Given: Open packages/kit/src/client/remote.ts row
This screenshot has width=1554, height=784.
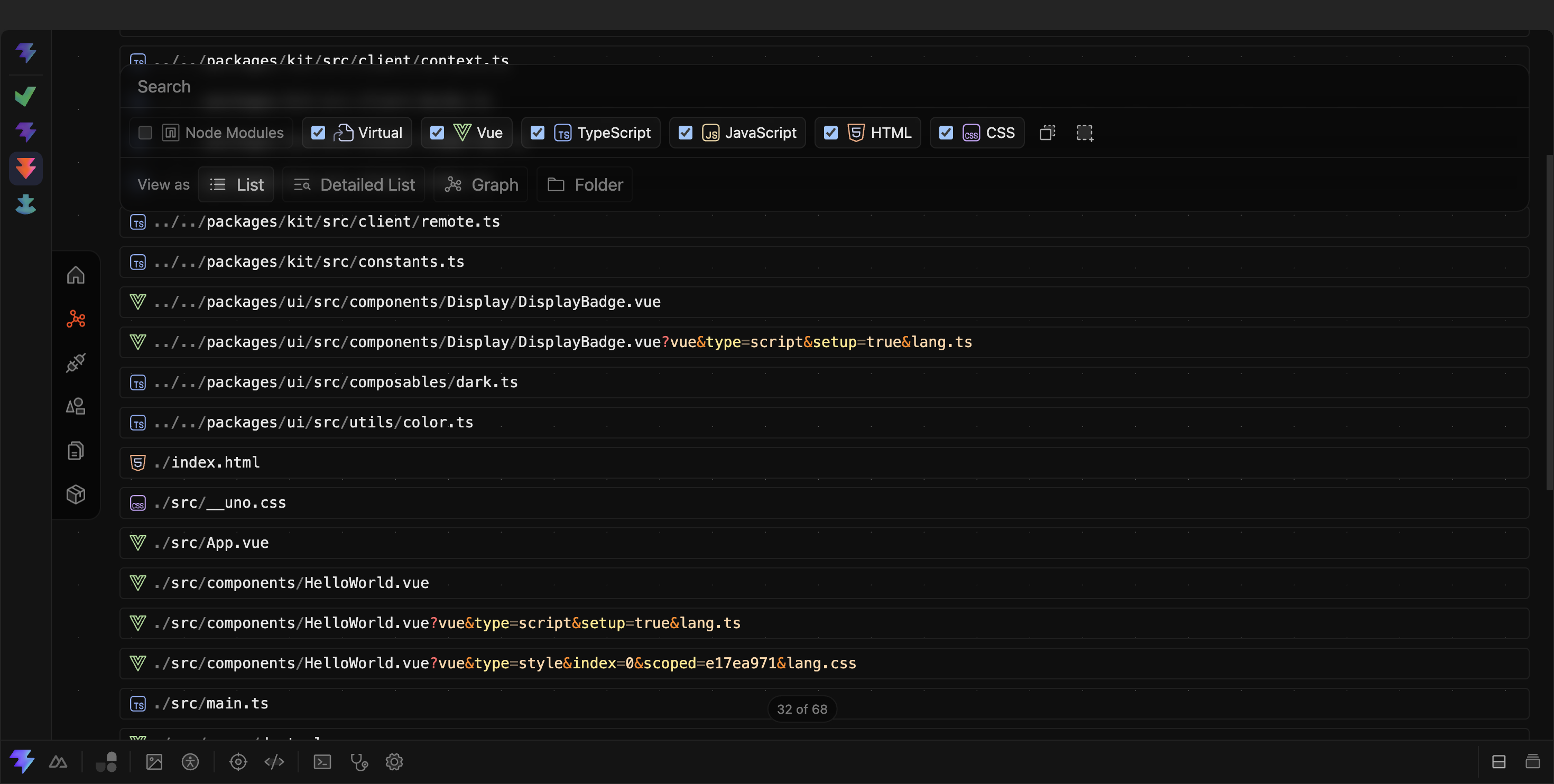Looking at the screenshot, I should [824, 222].
